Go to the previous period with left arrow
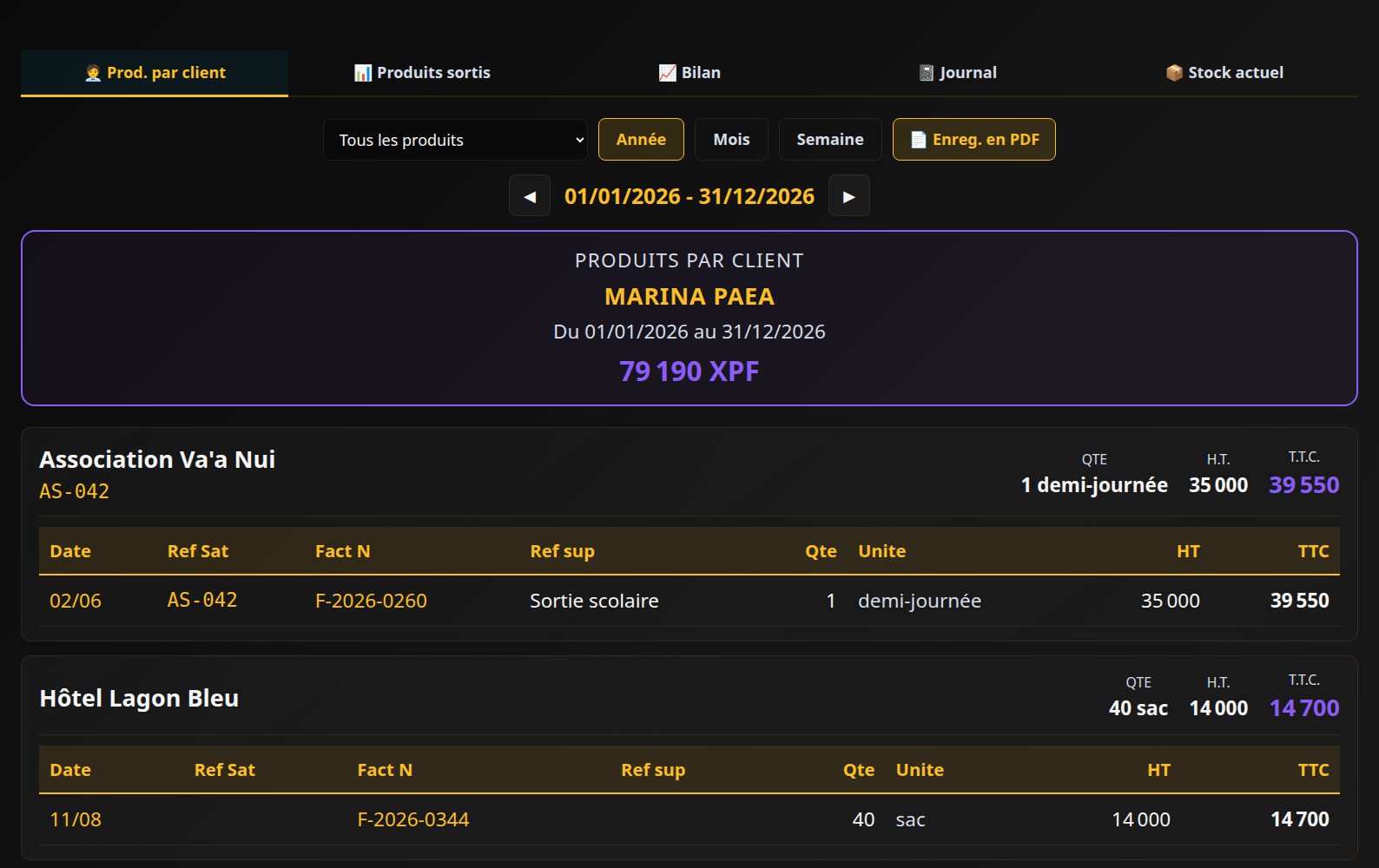Screen dimensions: 1379x868 click(x=530, y=196)
